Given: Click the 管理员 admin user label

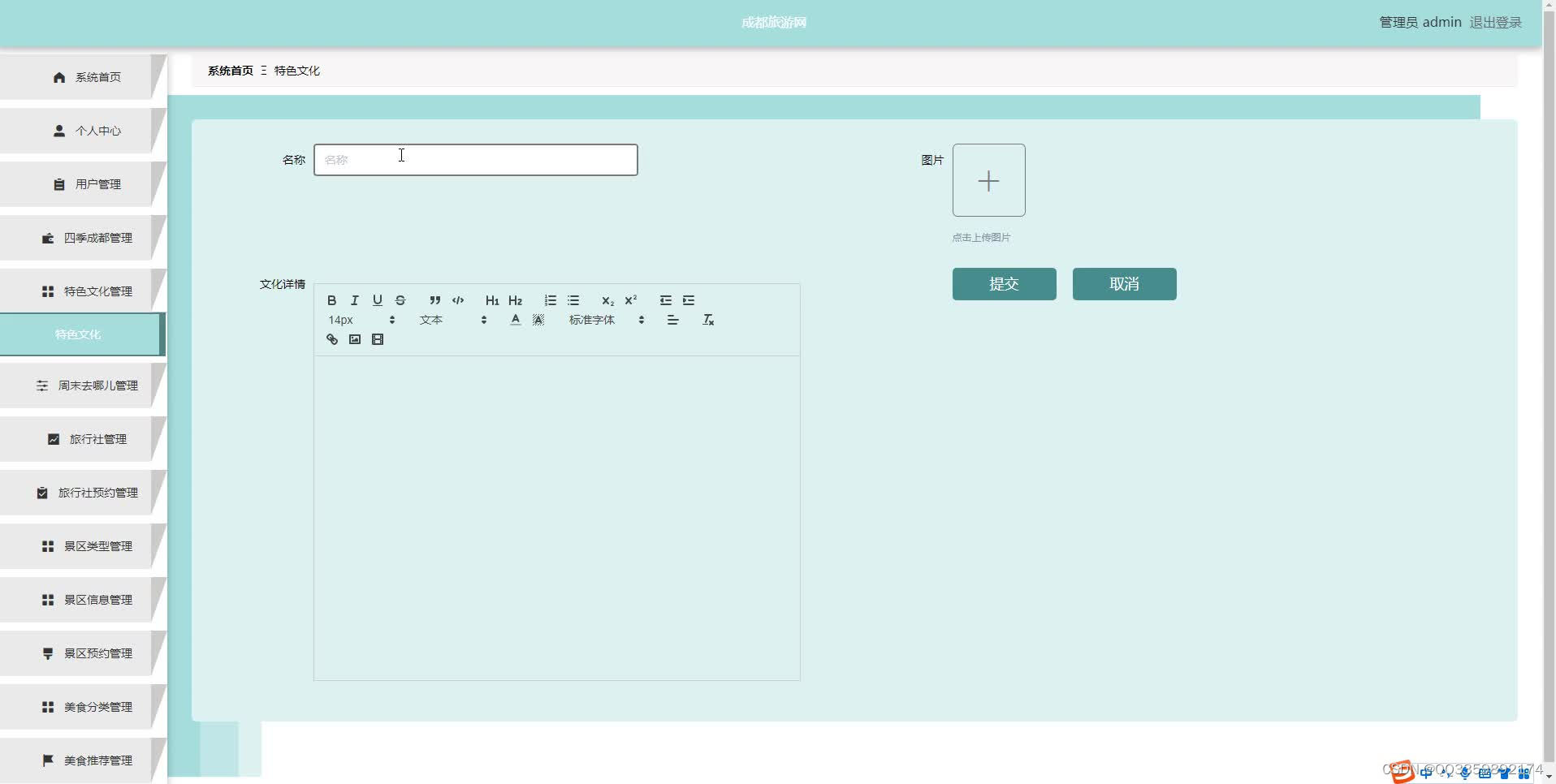Looking at the screenshot, I should (1420, 23).
